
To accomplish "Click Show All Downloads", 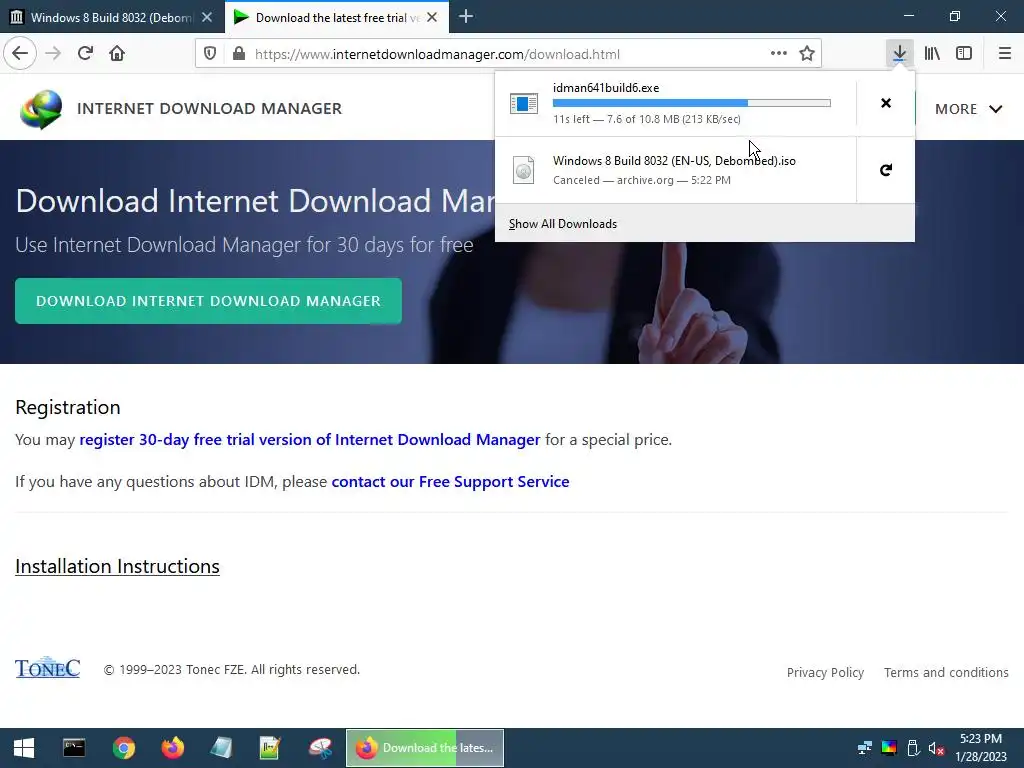I will tap(562, 224).
